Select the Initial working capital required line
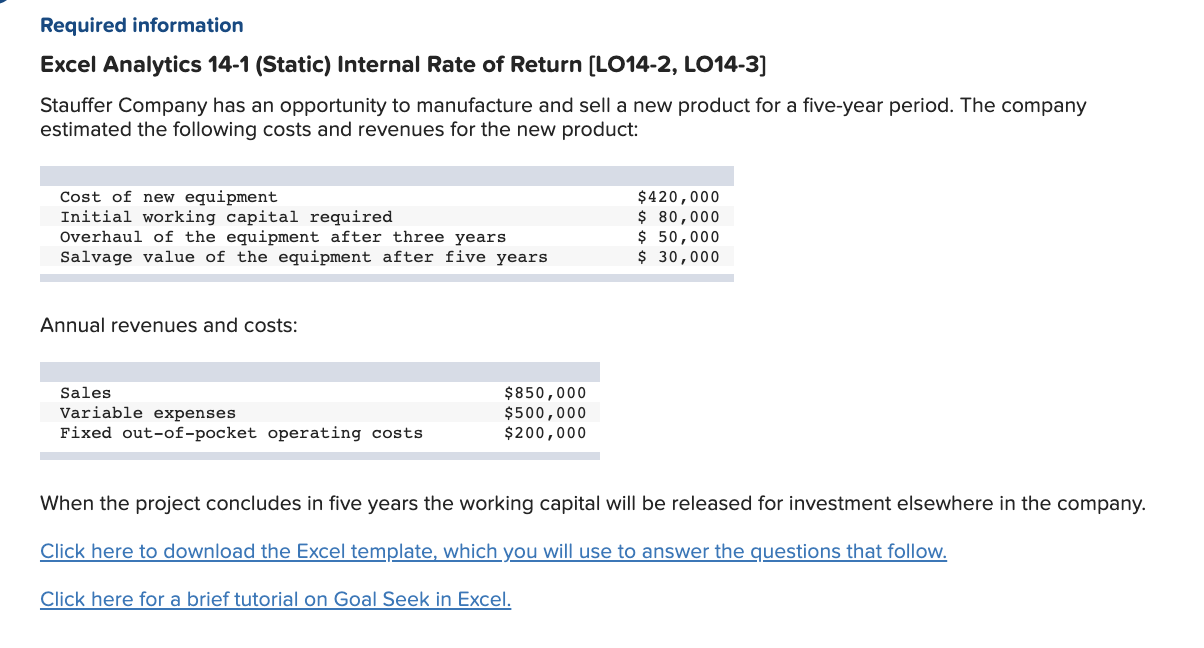Viewport: 1204px width, 648px height. click(x=225, y=216)
